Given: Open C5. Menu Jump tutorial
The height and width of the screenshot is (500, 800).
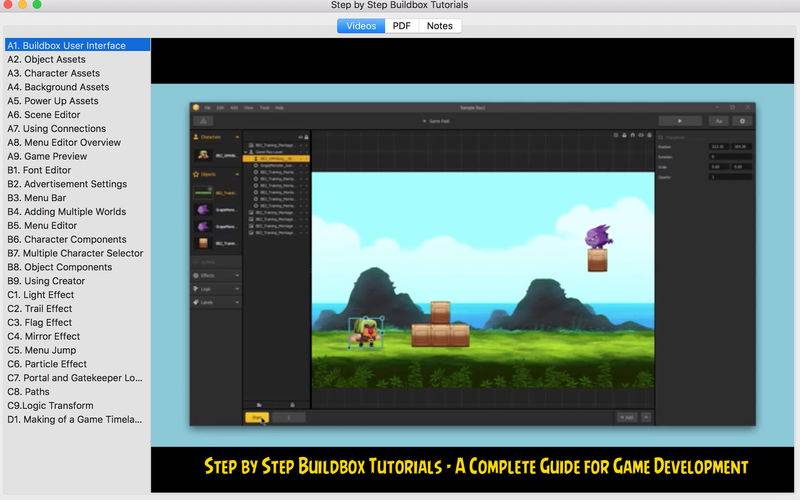Looking at the screenshot, I should (x=78, y=350).
